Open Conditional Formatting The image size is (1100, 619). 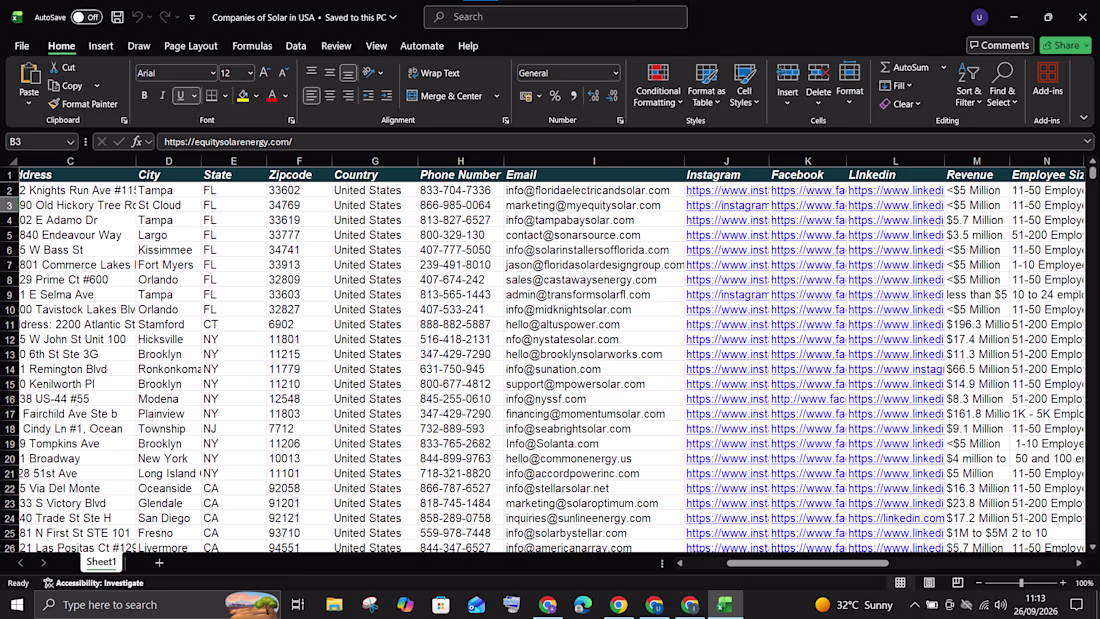point(657,85)
